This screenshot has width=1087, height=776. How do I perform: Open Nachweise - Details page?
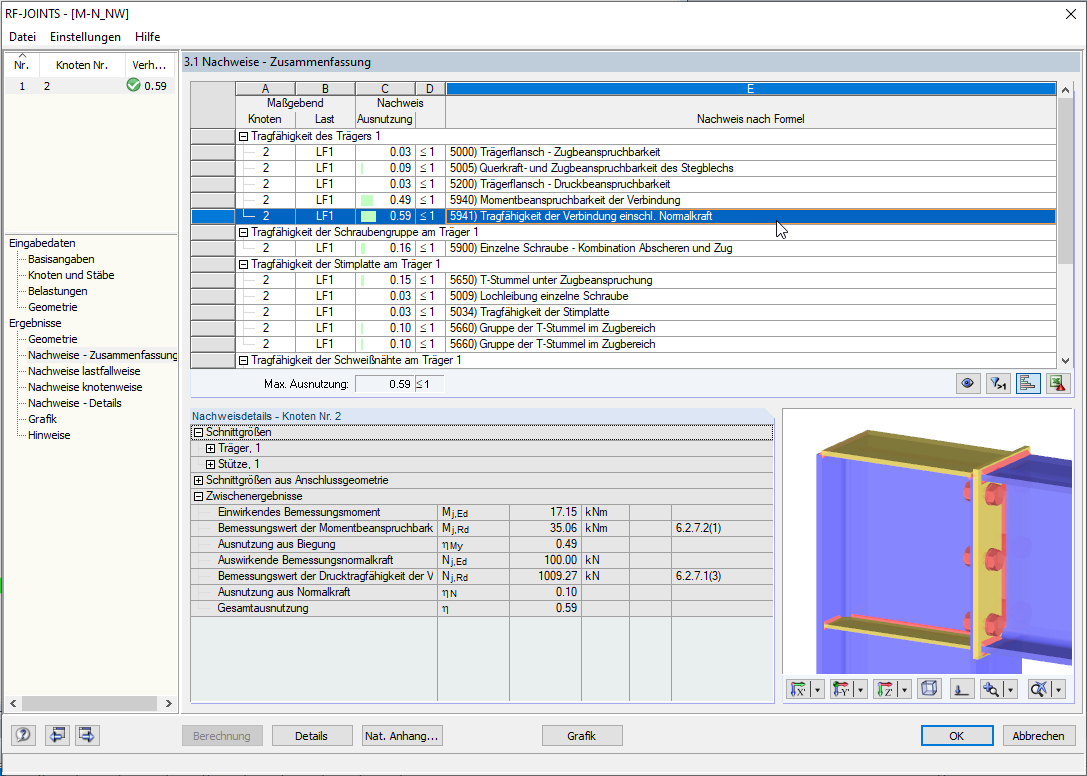[x=75, y=403]
